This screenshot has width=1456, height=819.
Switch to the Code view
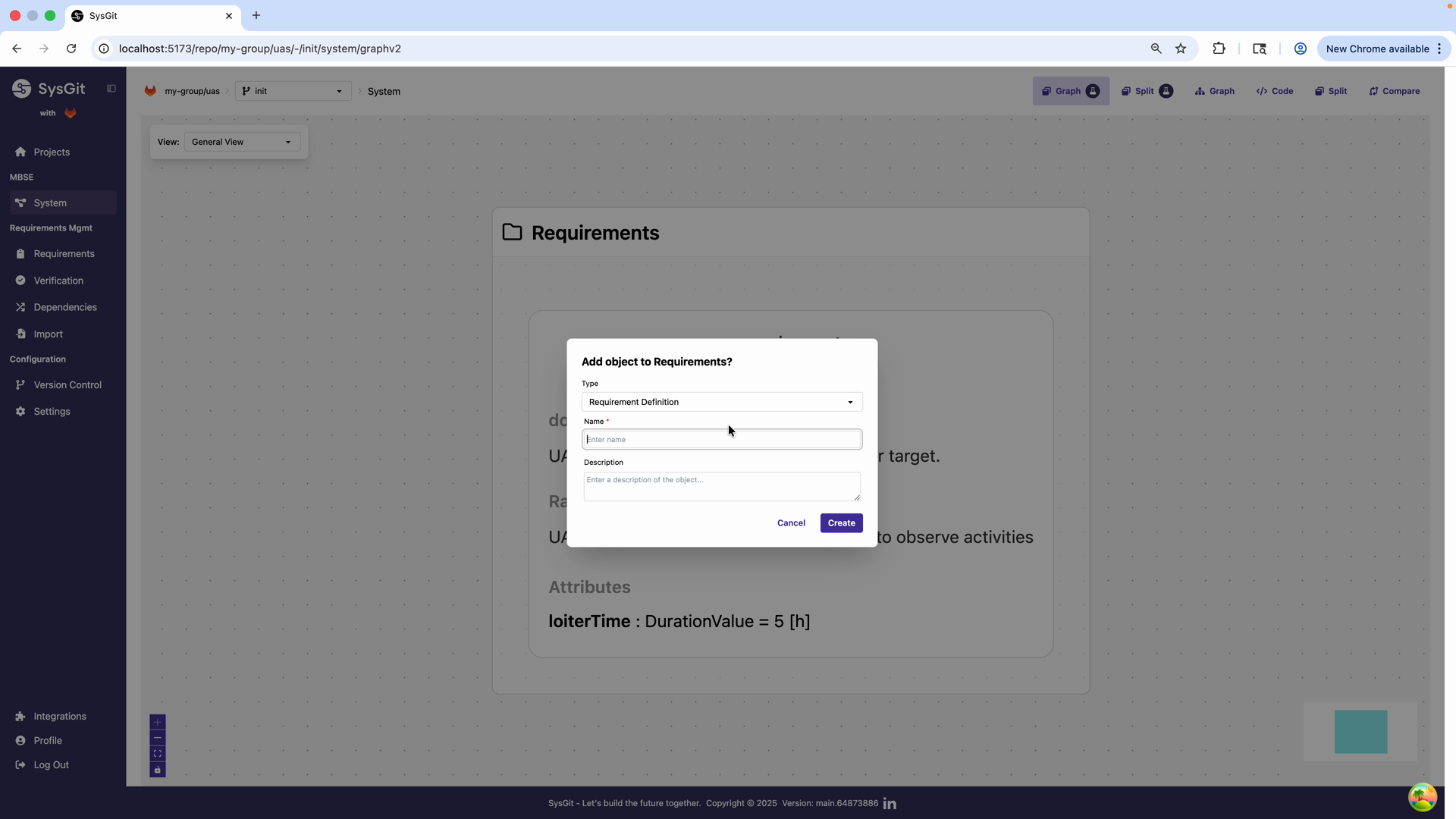[x=1273, y=91]
